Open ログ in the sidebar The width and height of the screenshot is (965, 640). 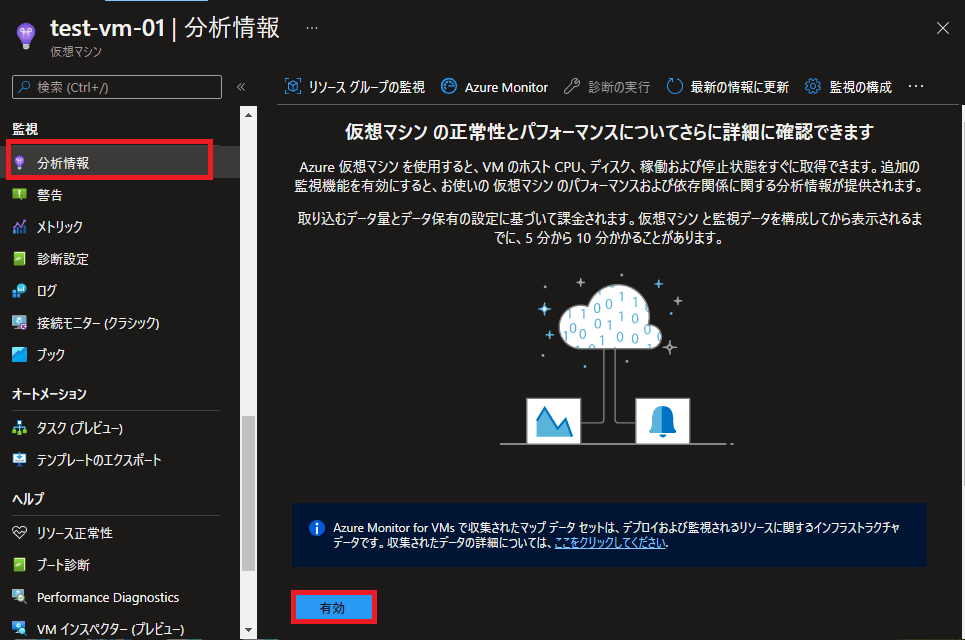[47, 290]
